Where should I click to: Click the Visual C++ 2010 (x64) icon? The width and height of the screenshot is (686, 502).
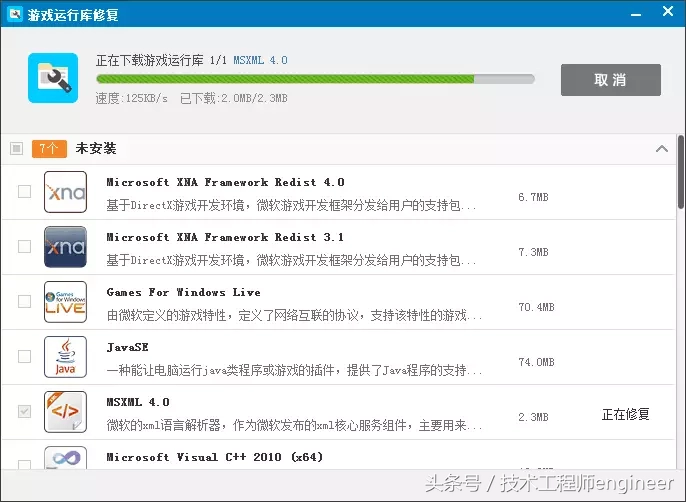[x=65, y=457]
